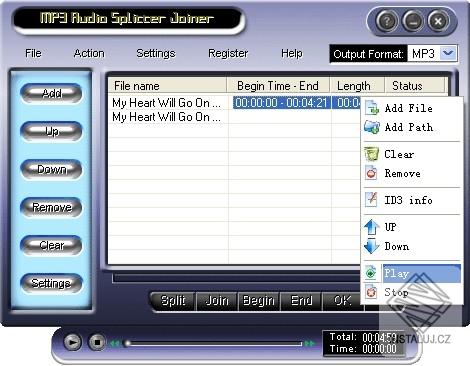Sort by File name column header
Viewport: 470px width, 366px height.
[167, 86]
